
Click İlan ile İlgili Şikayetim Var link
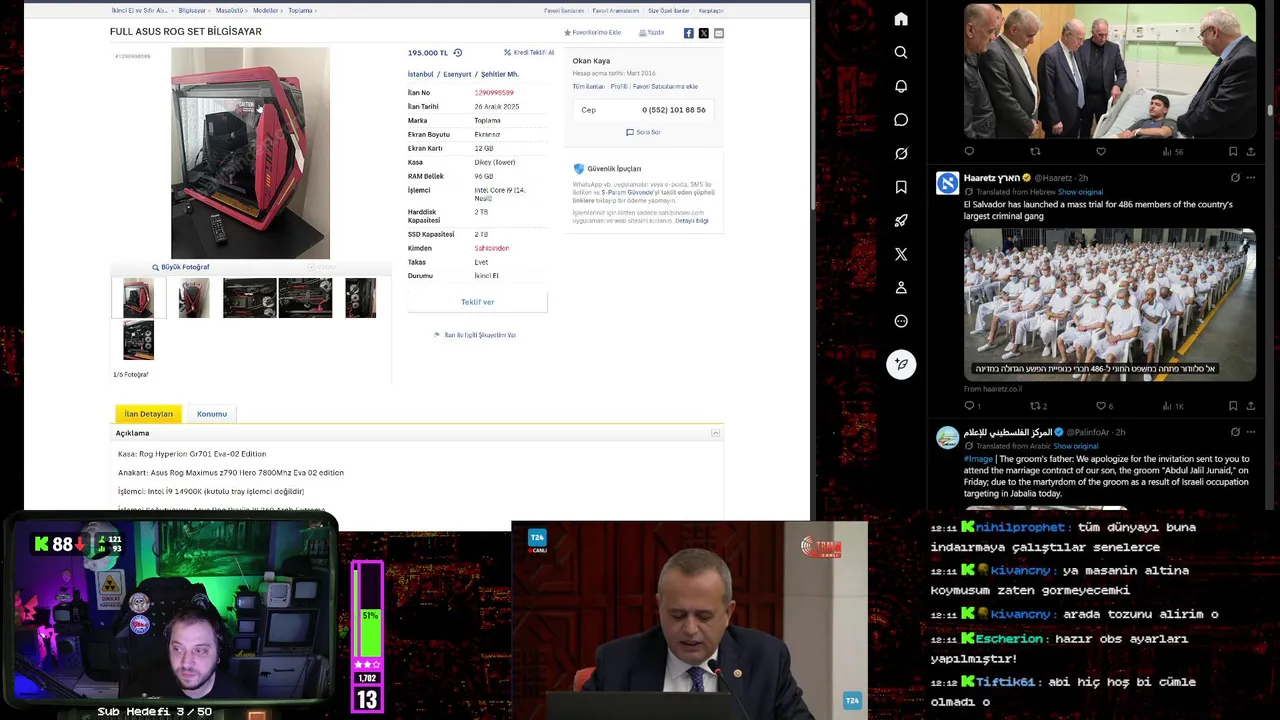(475, 335)
